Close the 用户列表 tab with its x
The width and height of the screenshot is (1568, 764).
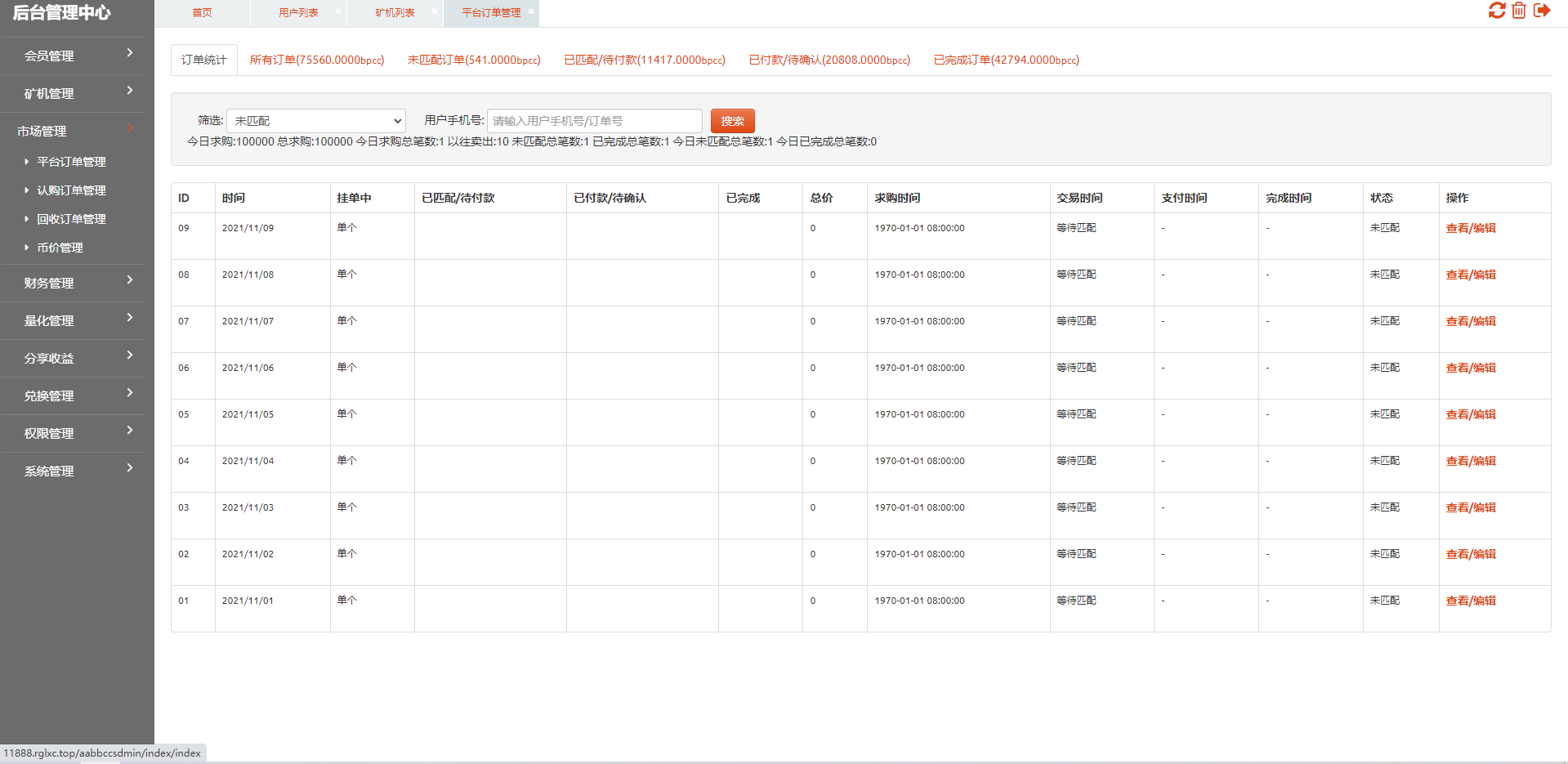[338, 11]
